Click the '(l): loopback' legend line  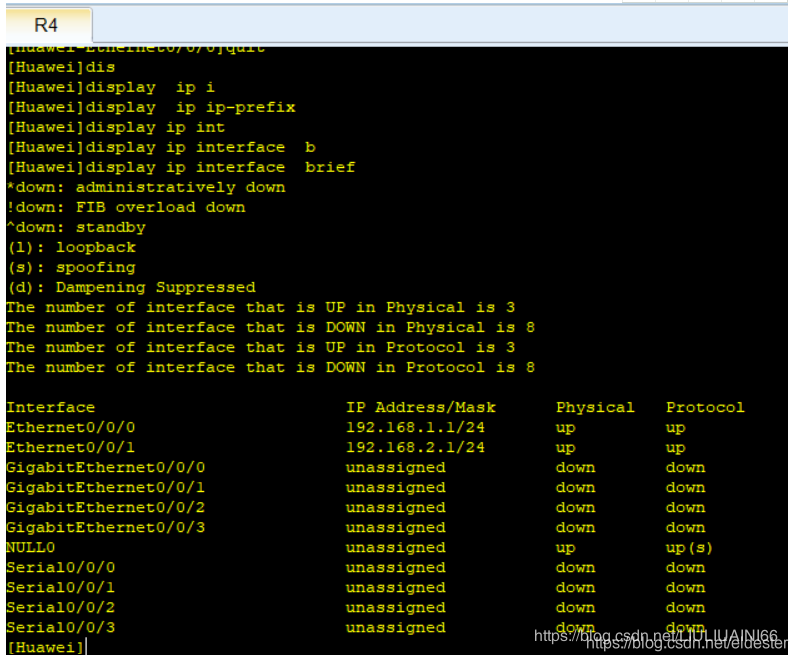71,247
